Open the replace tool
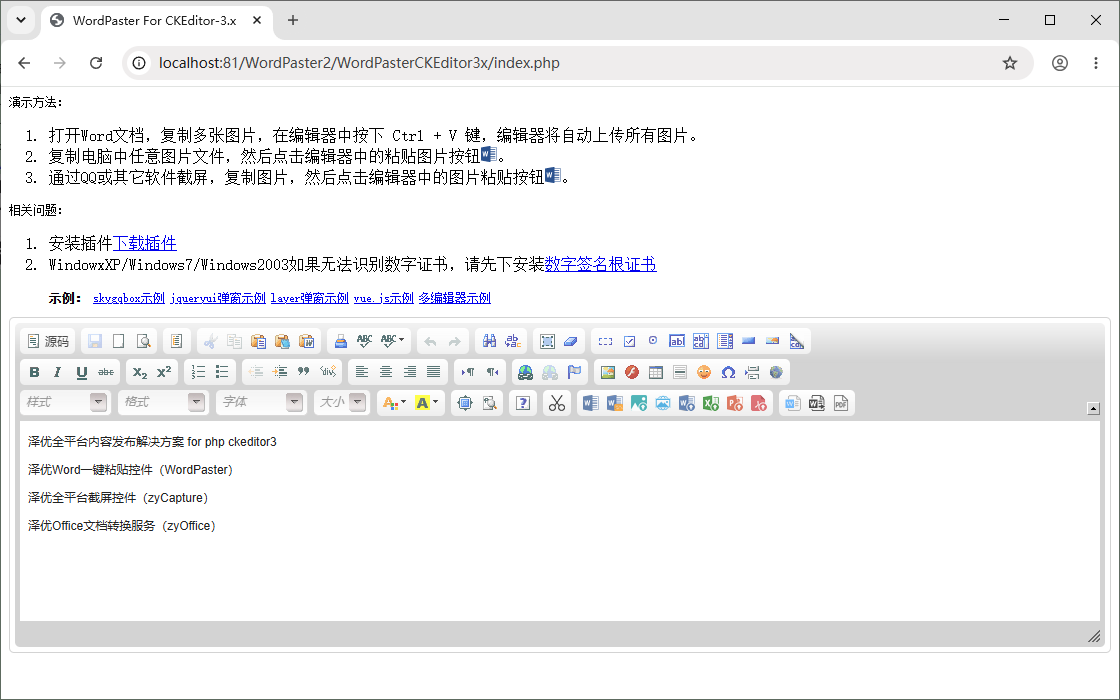Image resolution: width=1120 pixels, height=700 pixels. point(513,341)
